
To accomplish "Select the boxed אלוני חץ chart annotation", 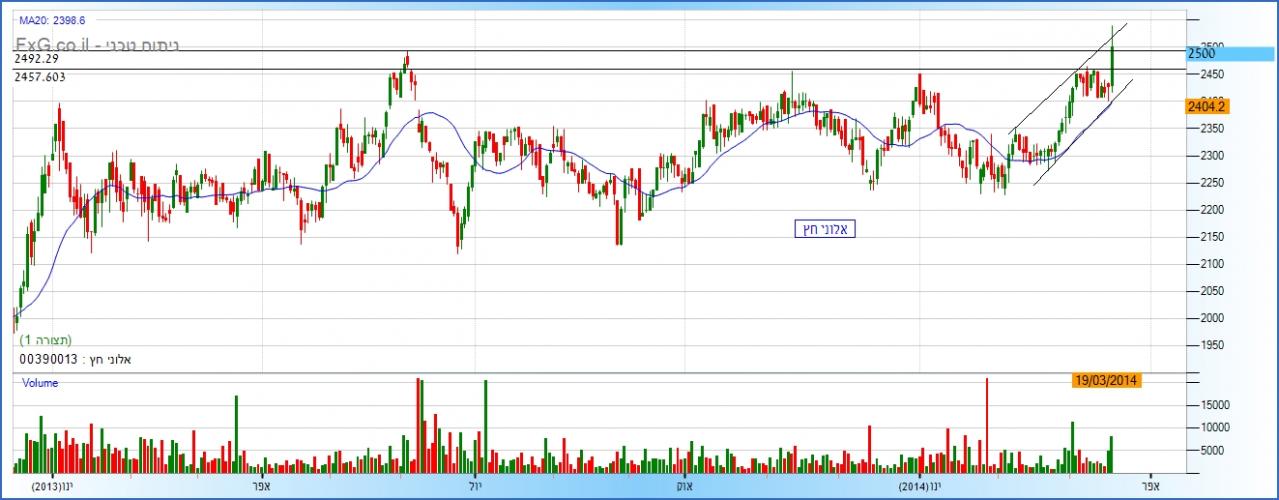I will point(826,229).
